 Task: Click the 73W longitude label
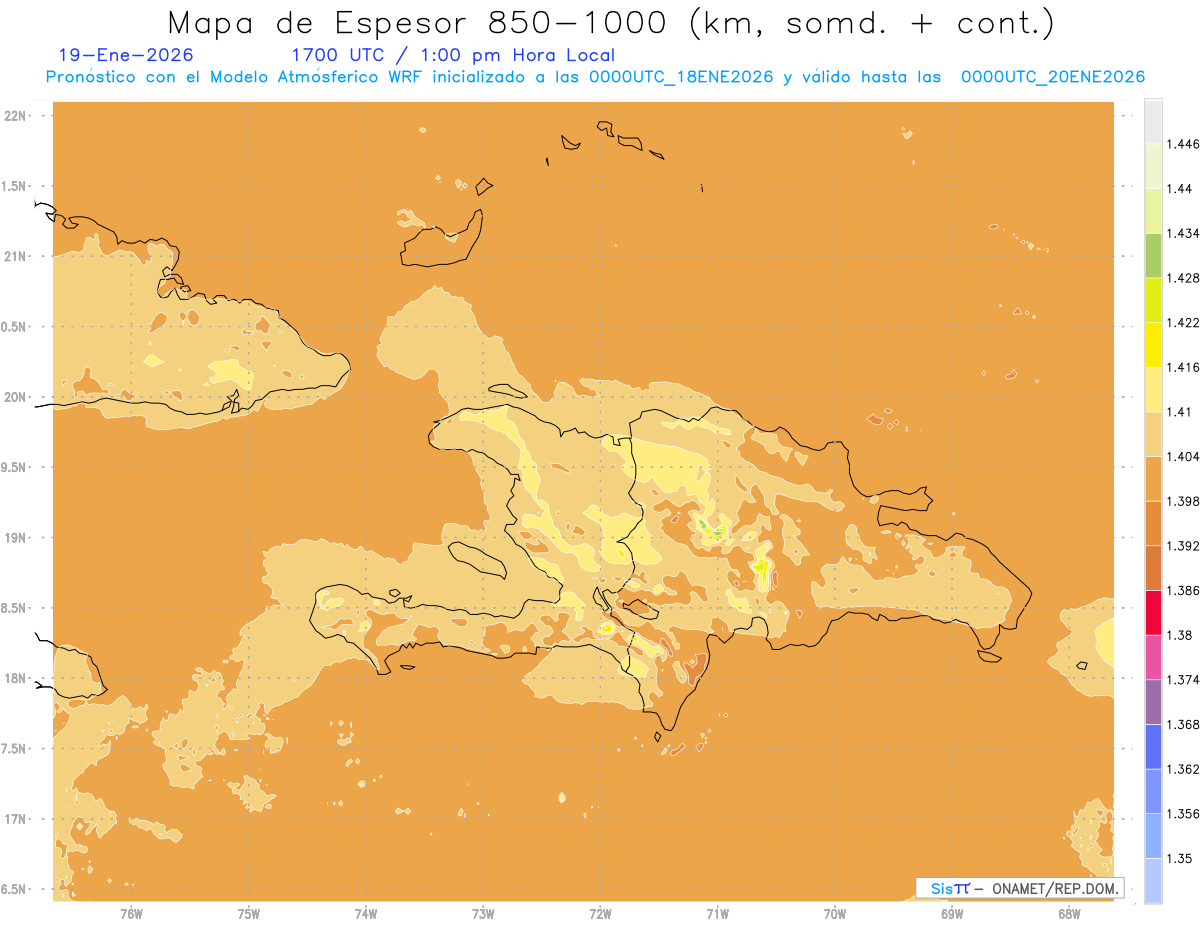click(x=483, y=915)
